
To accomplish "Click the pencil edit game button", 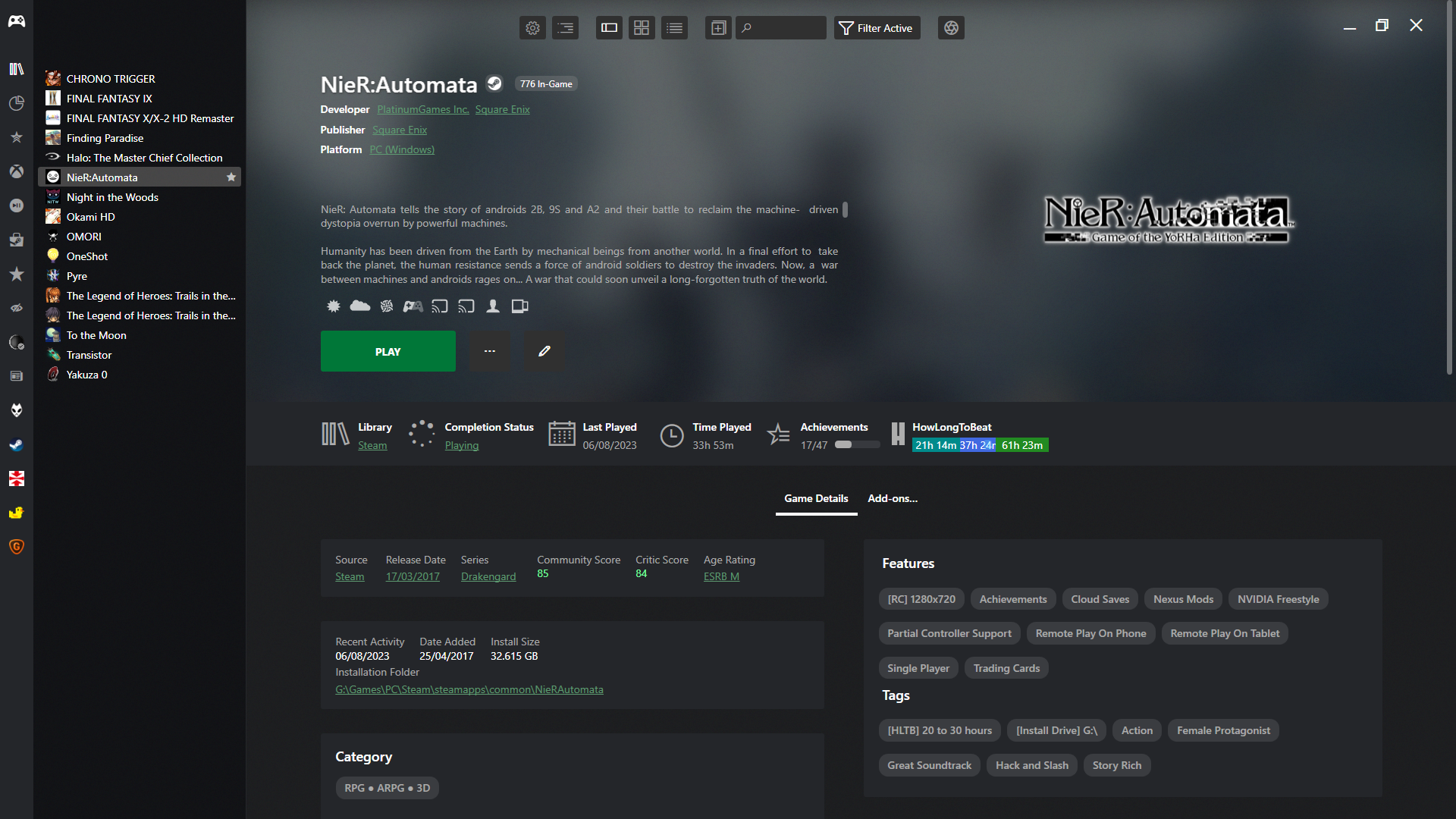I will click(544, 351).
